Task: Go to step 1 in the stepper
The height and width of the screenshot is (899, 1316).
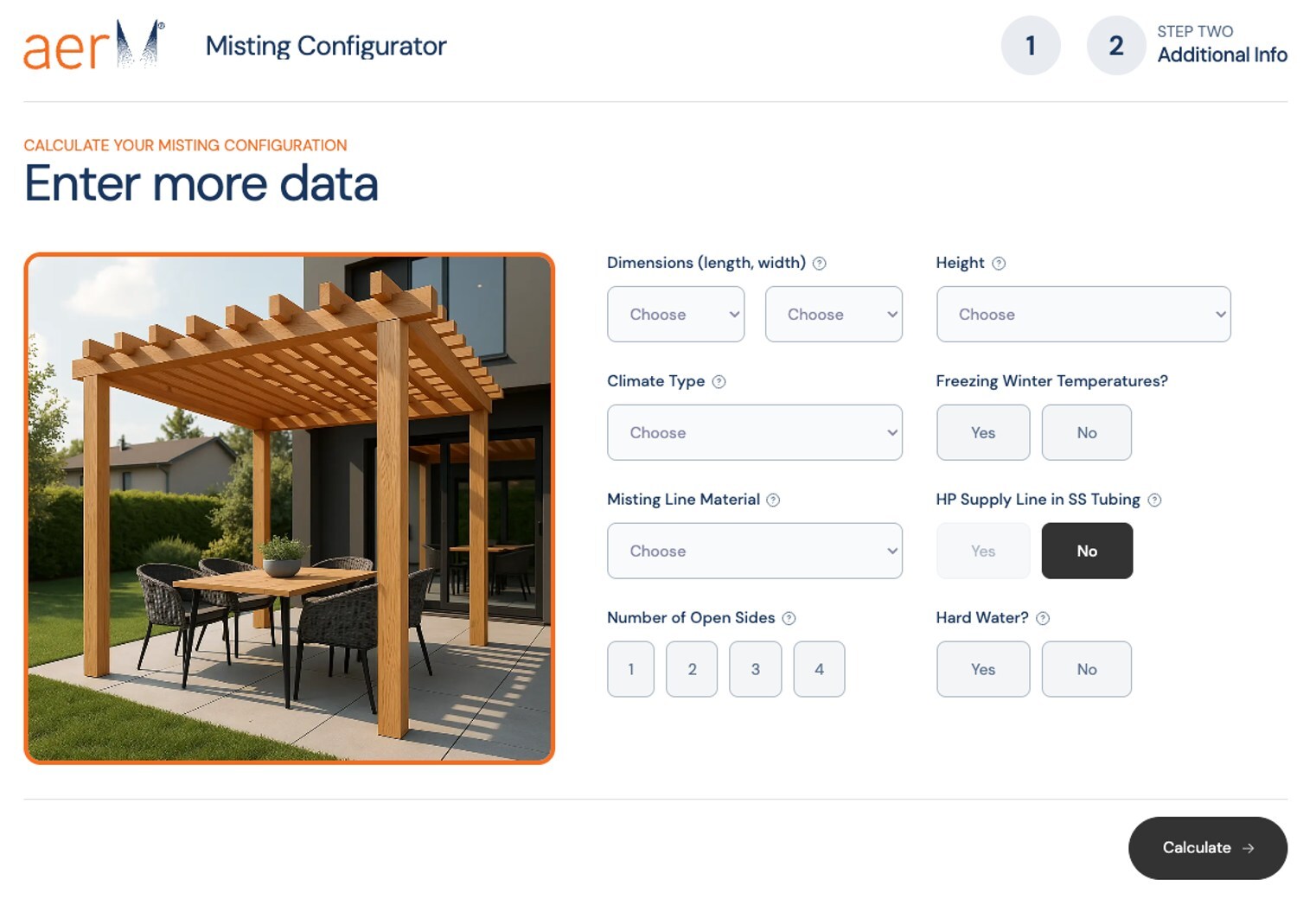Action: (1030, 46)
